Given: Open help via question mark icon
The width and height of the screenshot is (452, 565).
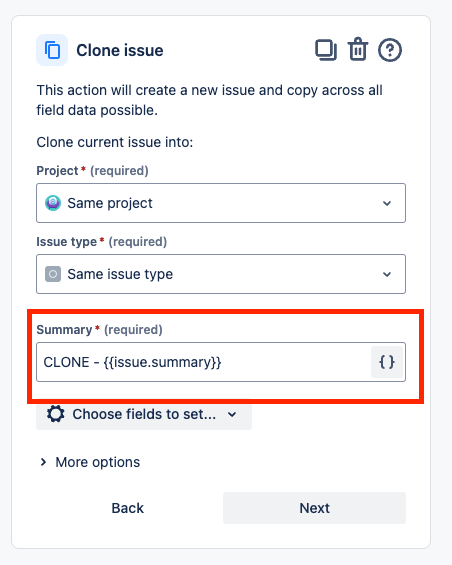Looking at the screenshot, I should [x=390, y=50].
